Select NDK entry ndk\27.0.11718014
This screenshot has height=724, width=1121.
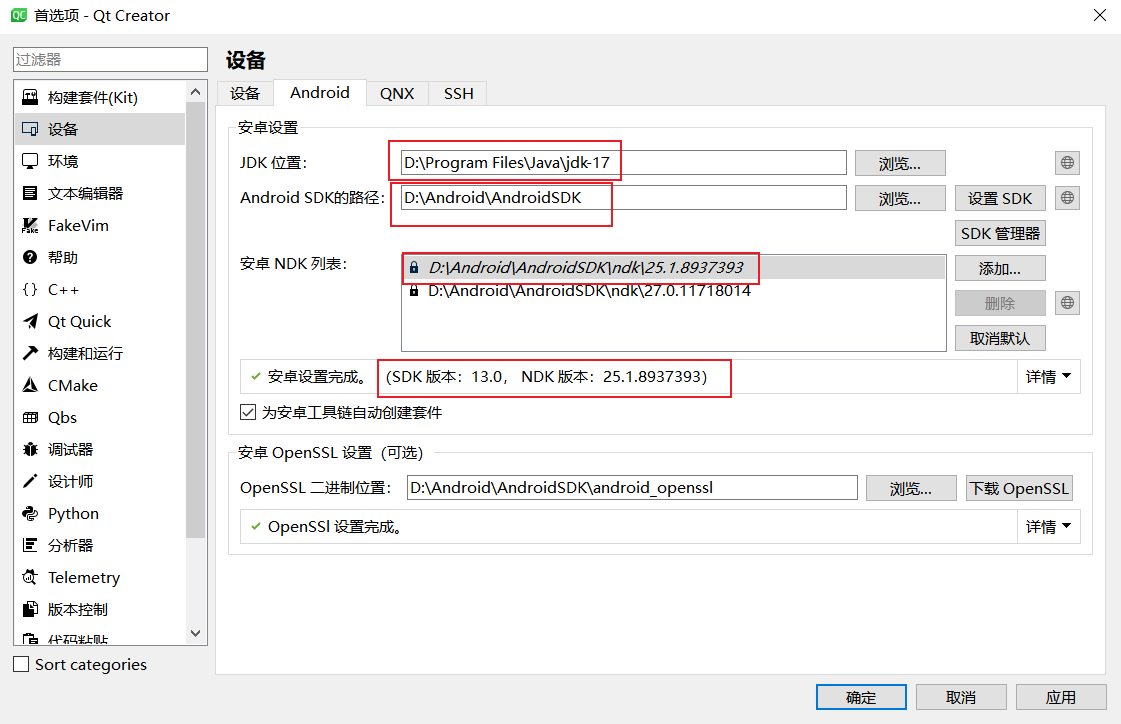point(673,291)
